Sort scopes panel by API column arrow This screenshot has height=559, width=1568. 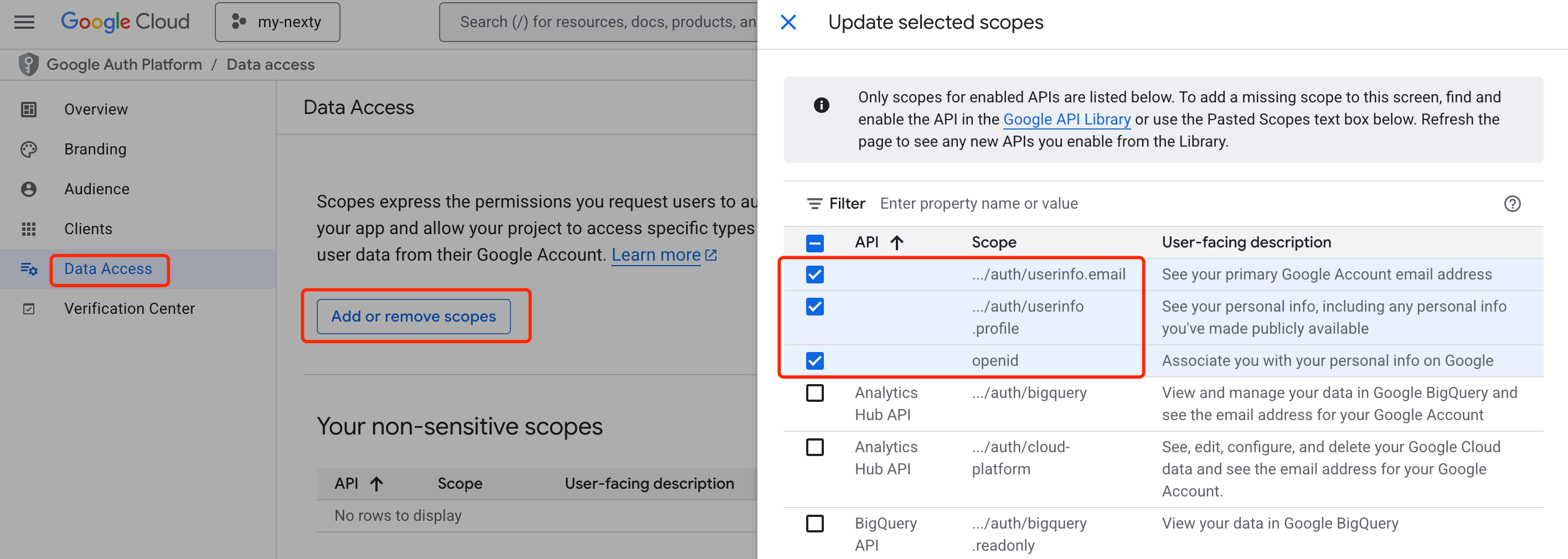[896, 243]
